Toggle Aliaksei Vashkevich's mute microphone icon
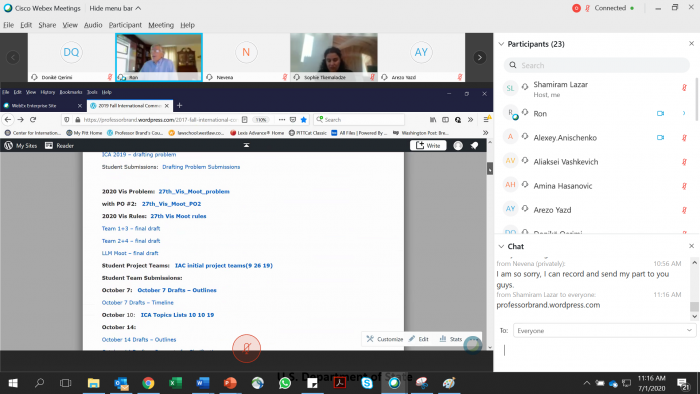This screenshot has height=394, width=700. (x=684, y=162)
